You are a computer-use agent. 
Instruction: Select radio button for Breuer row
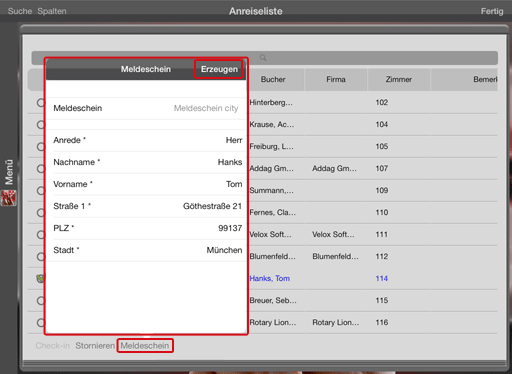(41, 301)
